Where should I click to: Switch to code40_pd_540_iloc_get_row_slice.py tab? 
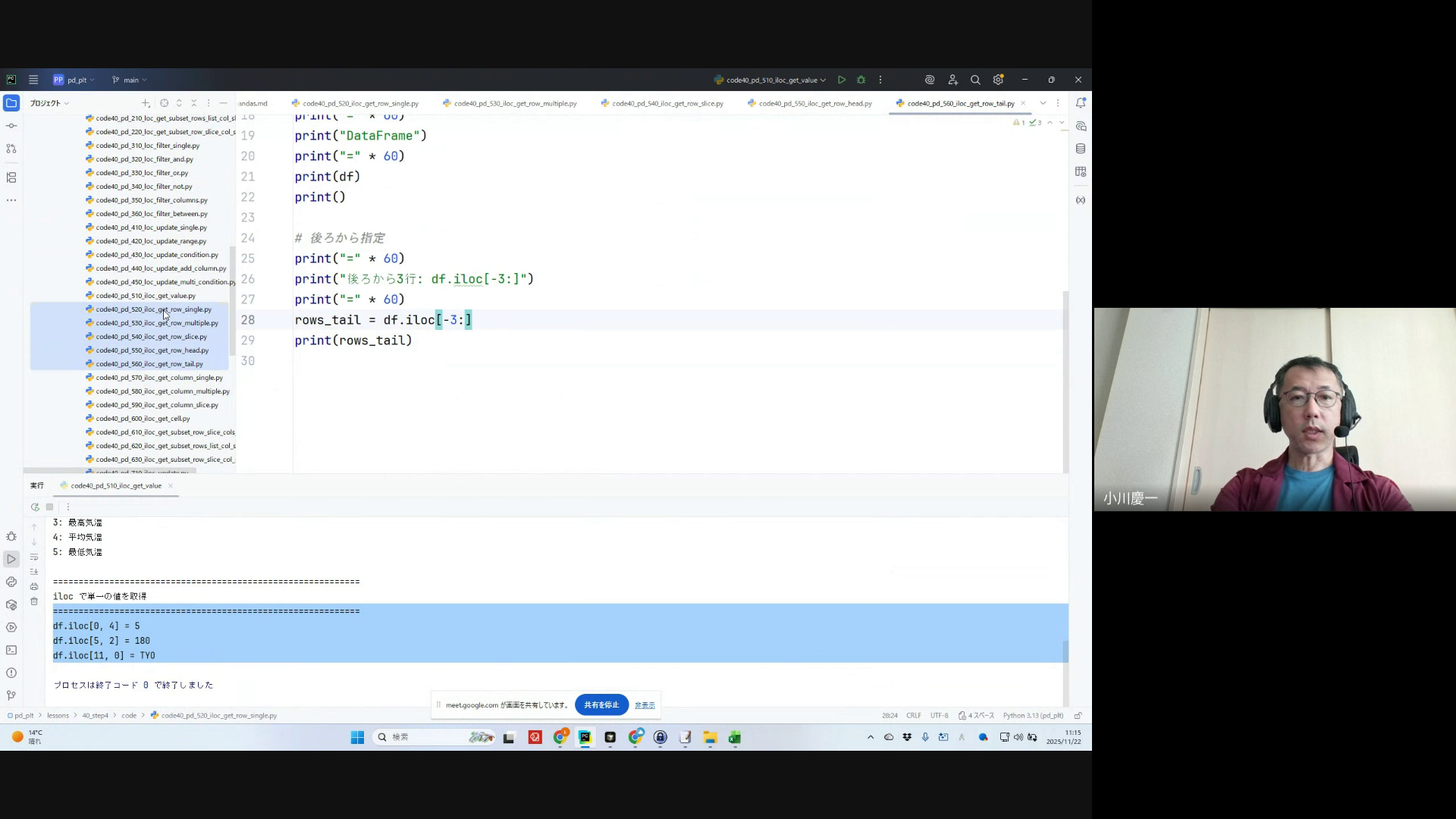click(667, 103)
